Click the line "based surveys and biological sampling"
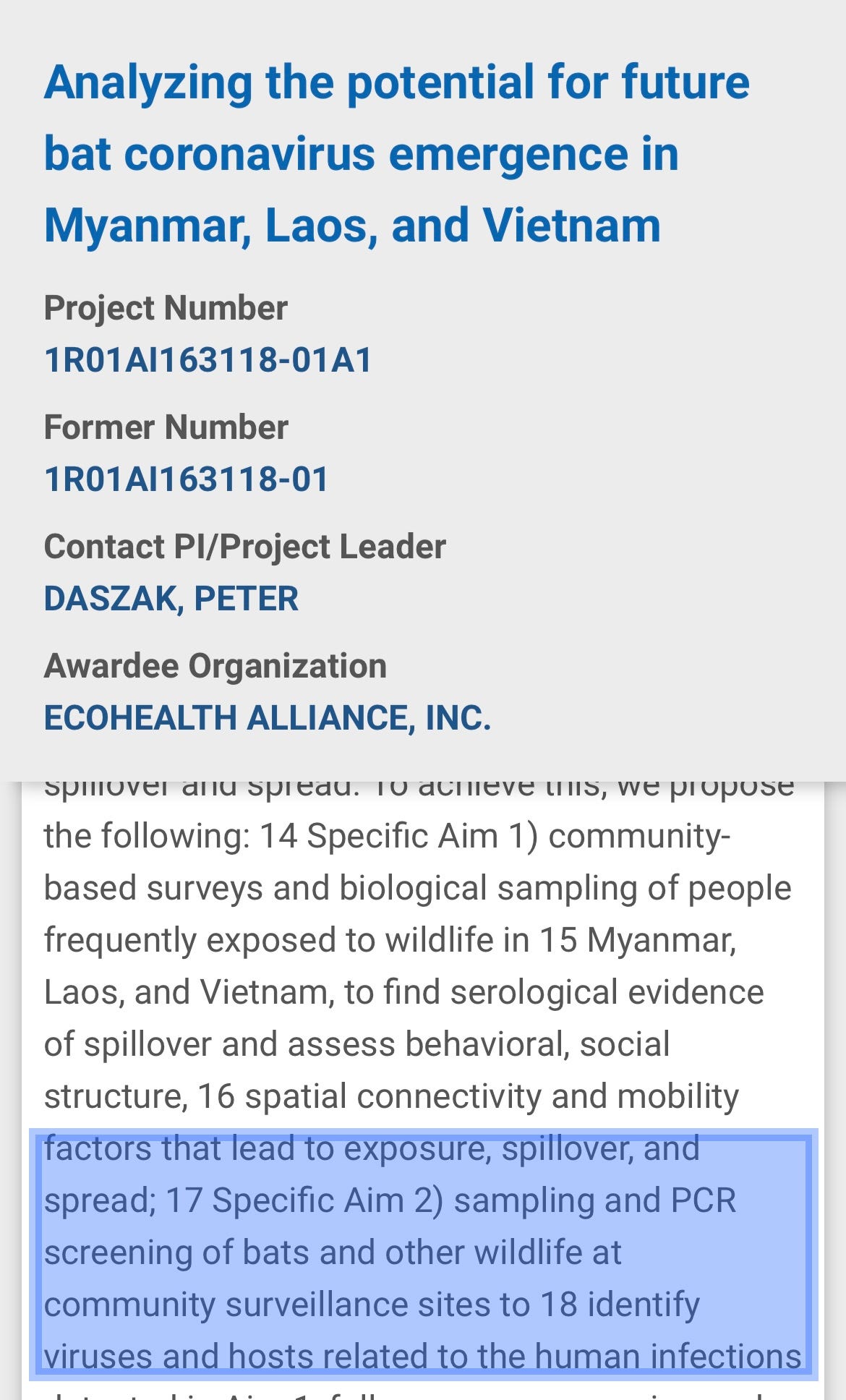 417,889
